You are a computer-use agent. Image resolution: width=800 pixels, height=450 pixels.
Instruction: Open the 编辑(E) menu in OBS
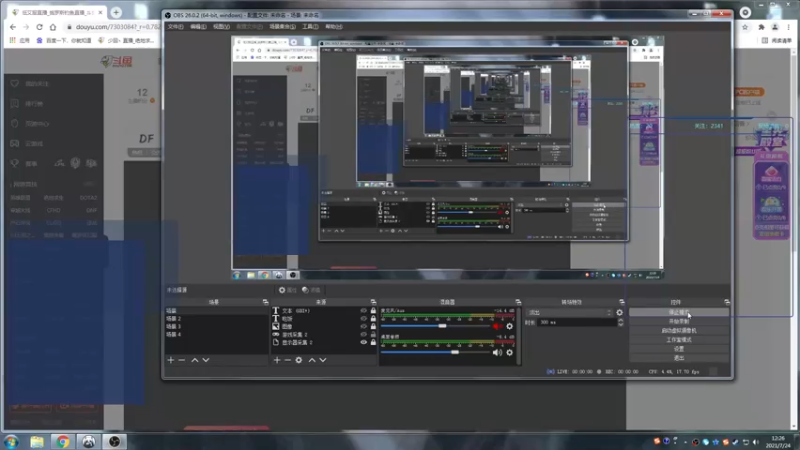198,27
